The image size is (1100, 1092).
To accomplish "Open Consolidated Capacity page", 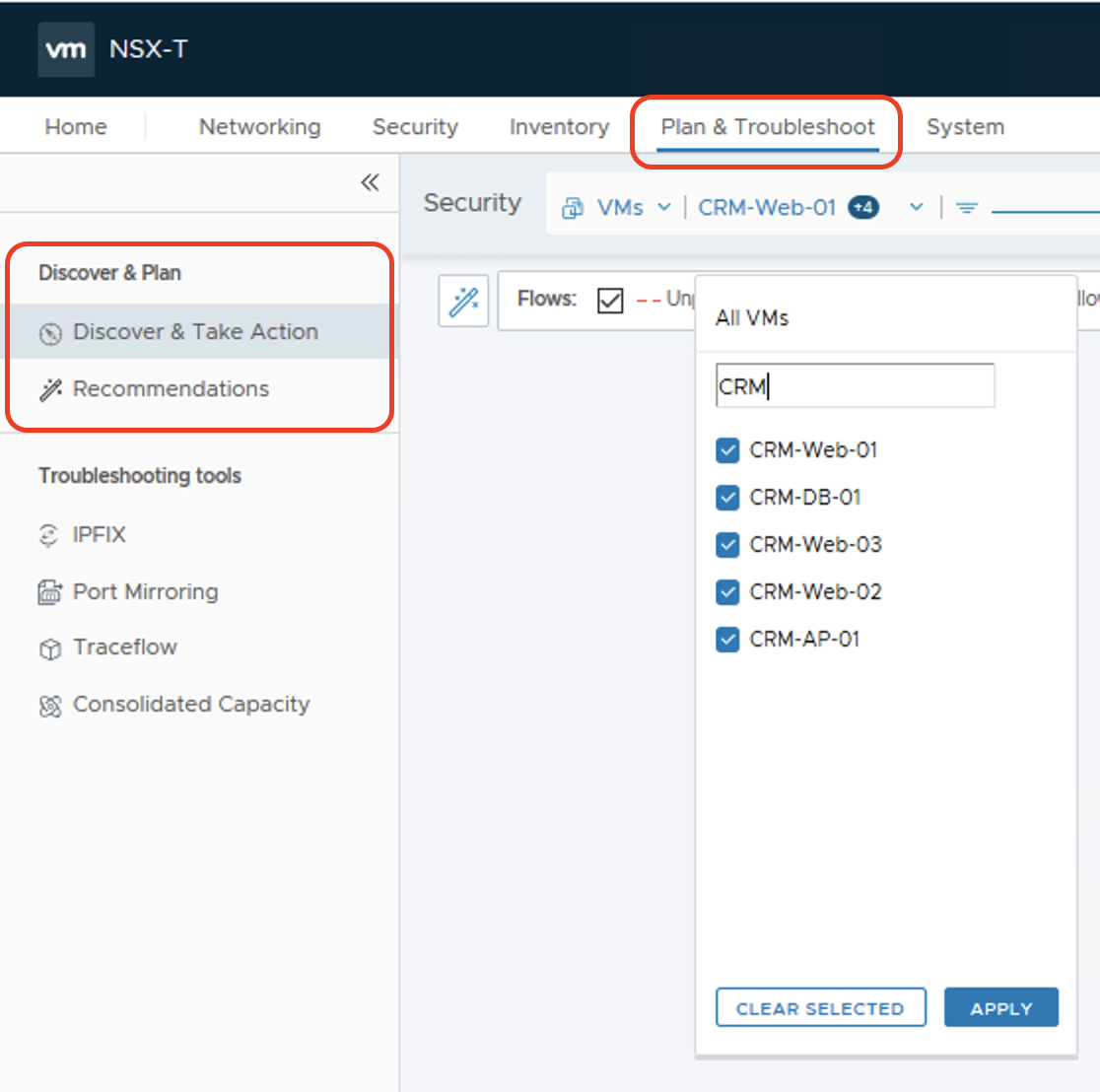I will tap(191, 705).
